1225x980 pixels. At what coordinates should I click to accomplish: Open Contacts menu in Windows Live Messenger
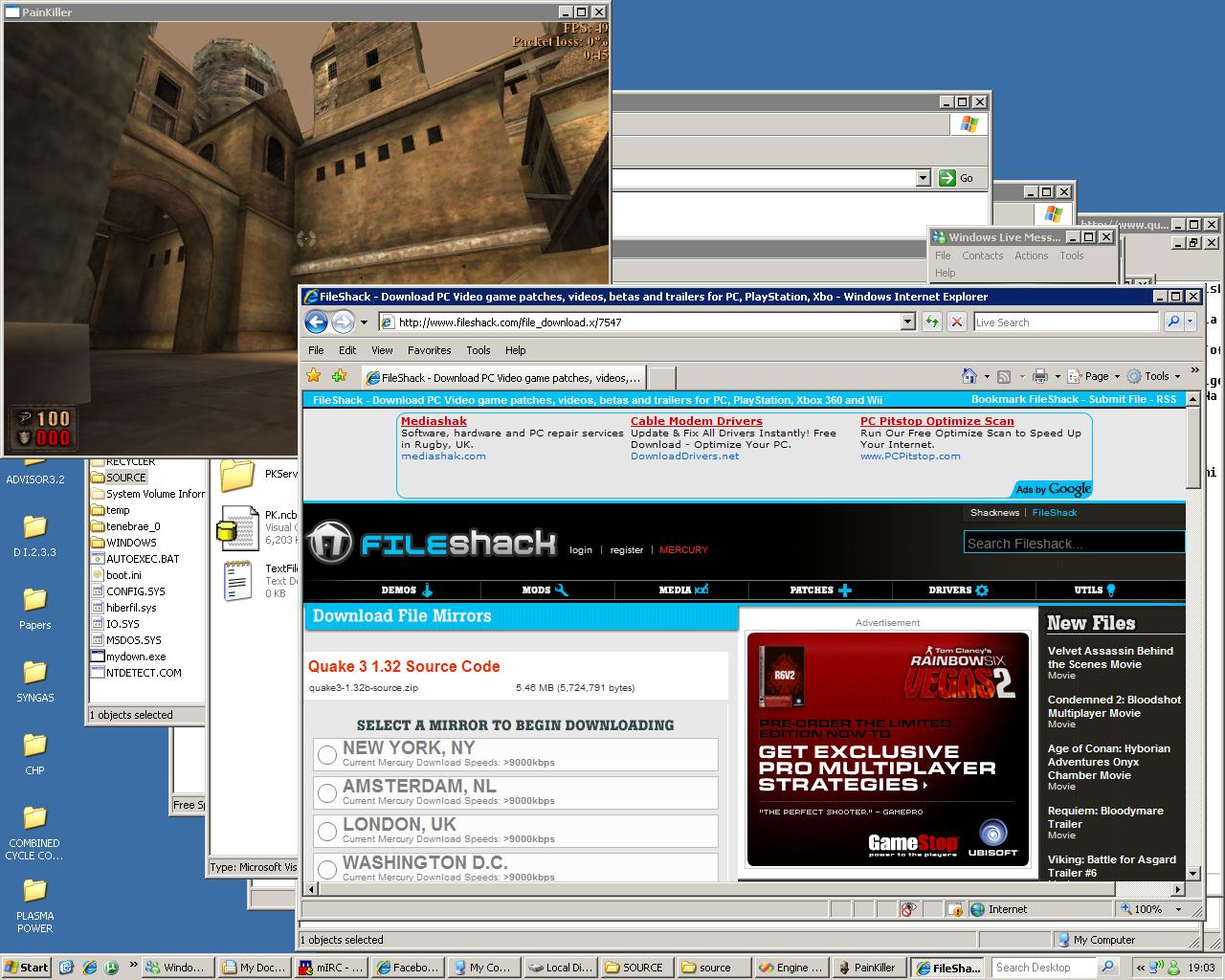[x=982, y=256]
